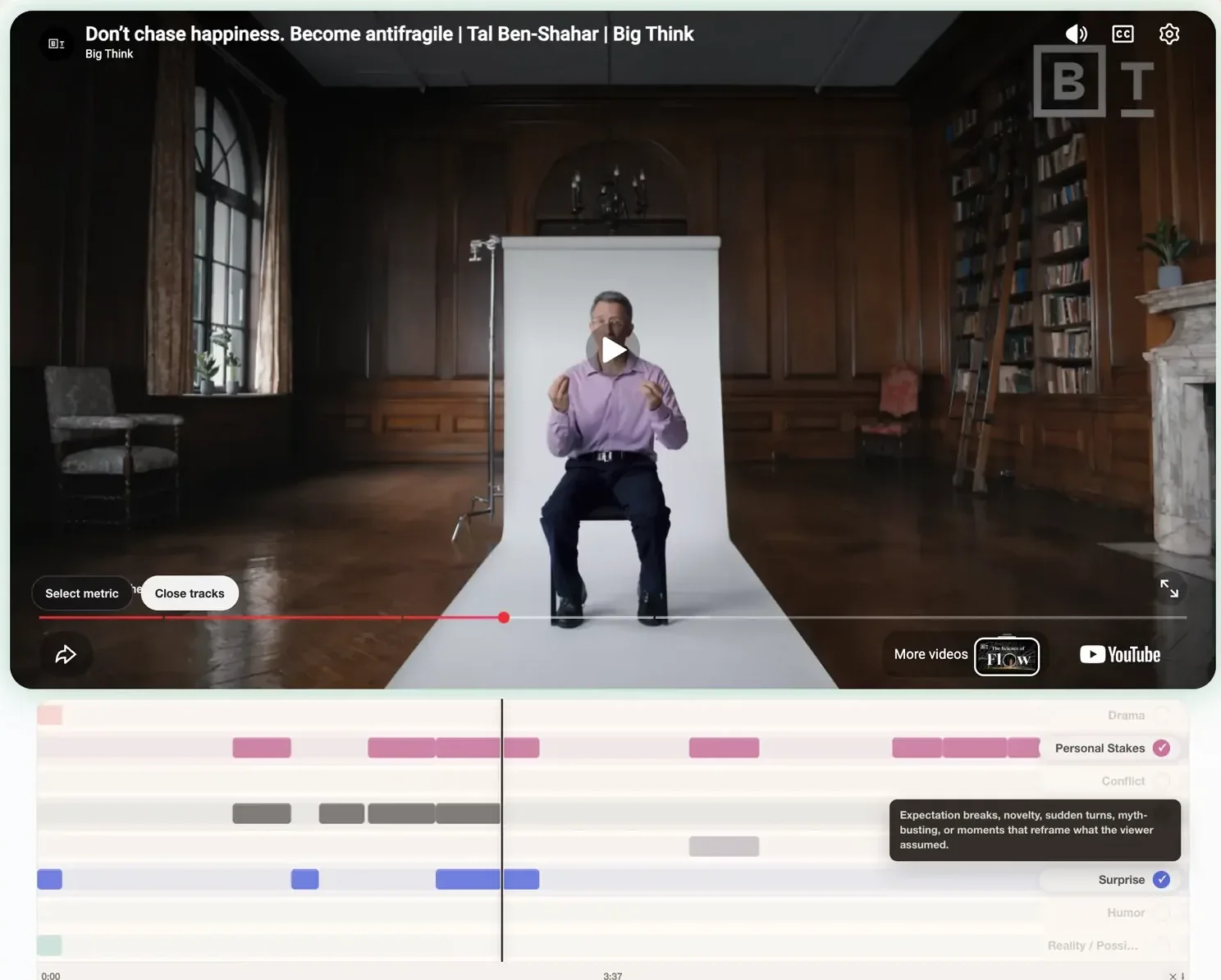Share the video with the arrow icon
Image resolution: width=1221 pixels, height=980 pixels.
point(66,654)
